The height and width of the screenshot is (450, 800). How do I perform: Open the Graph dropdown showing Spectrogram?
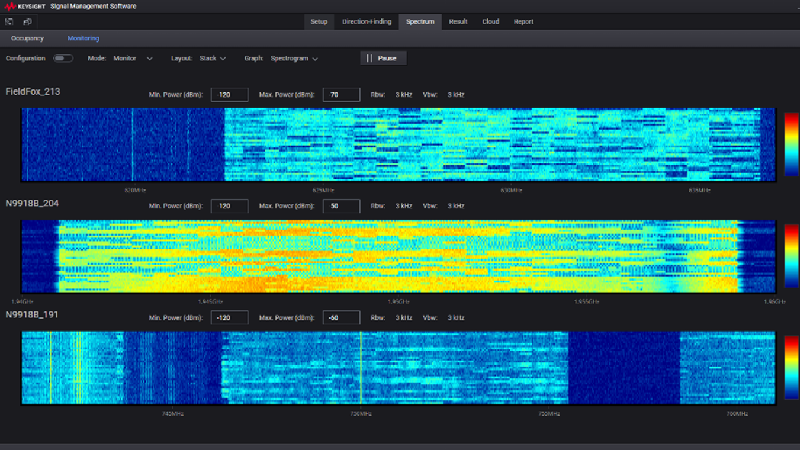[x=294, y=58]
